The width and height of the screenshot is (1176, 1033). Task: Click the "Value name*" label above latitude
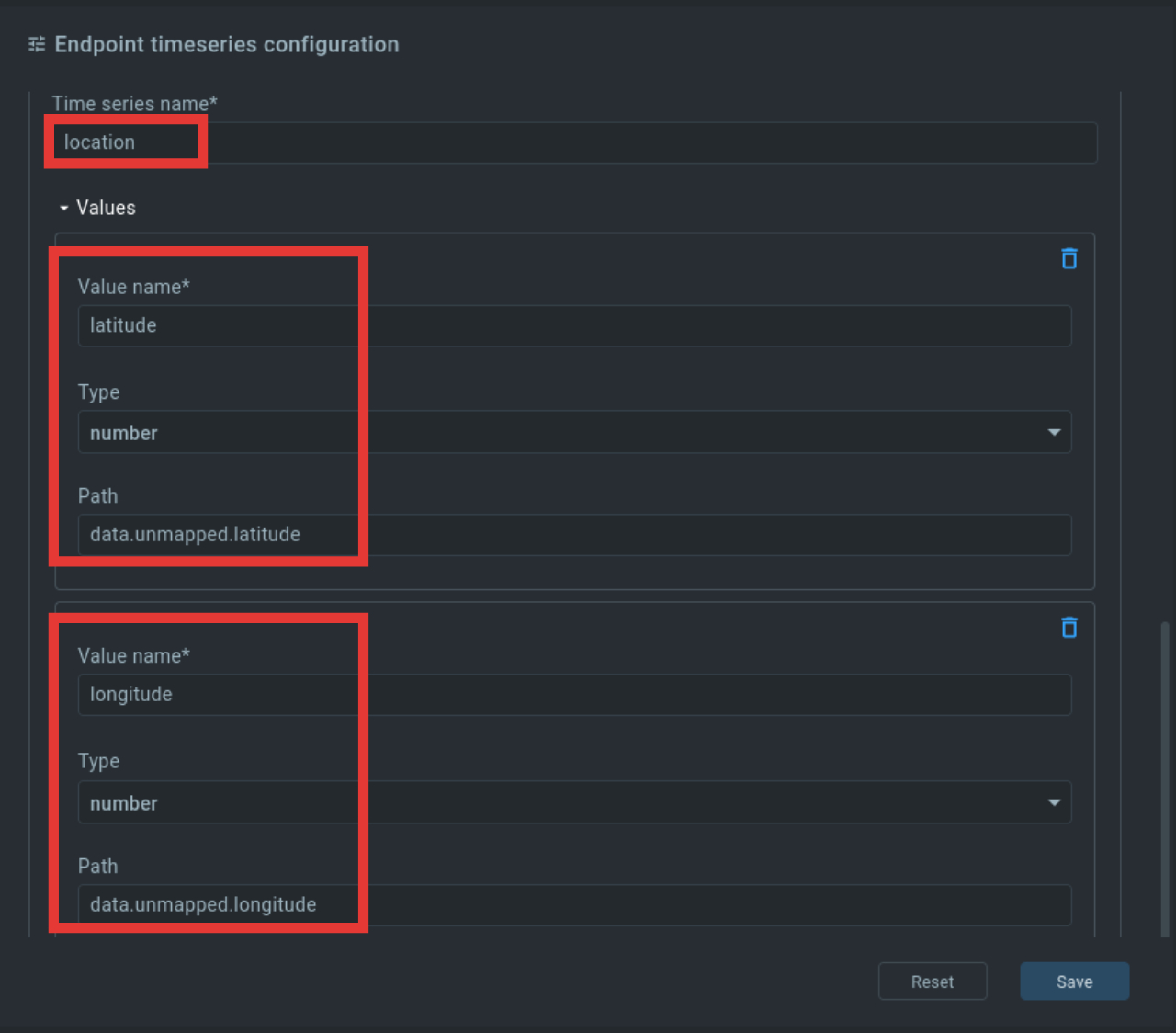[133, 287]
